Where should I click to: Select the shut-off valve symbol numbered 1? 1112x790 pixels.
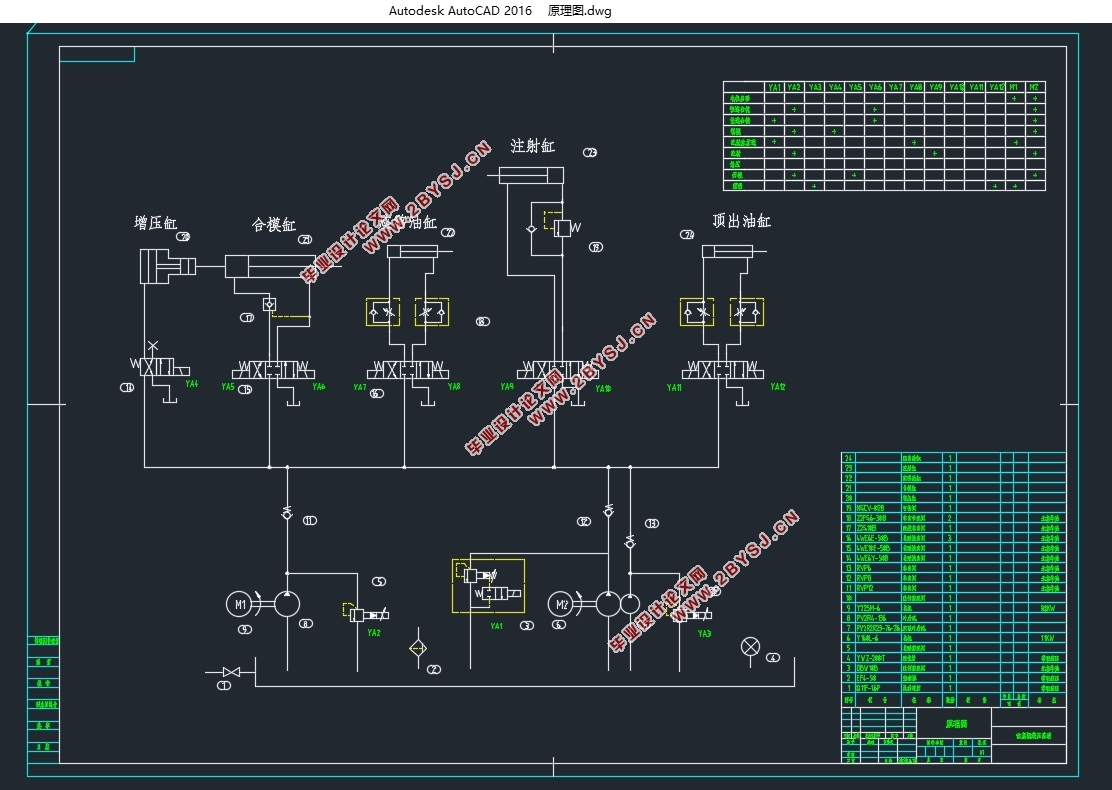click(x=232, y=671)
